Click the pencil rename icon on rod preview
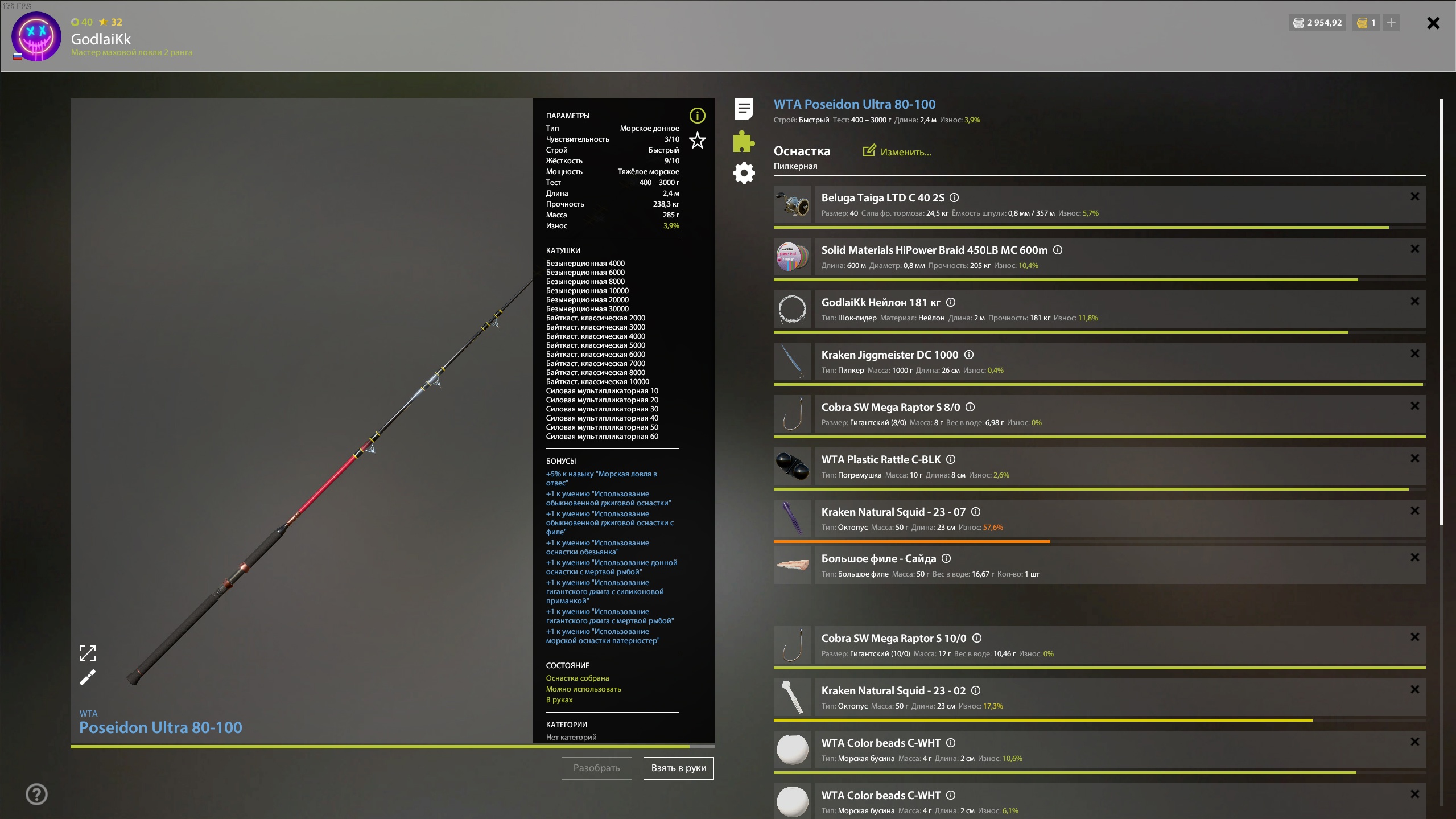 tap(87, 678)
